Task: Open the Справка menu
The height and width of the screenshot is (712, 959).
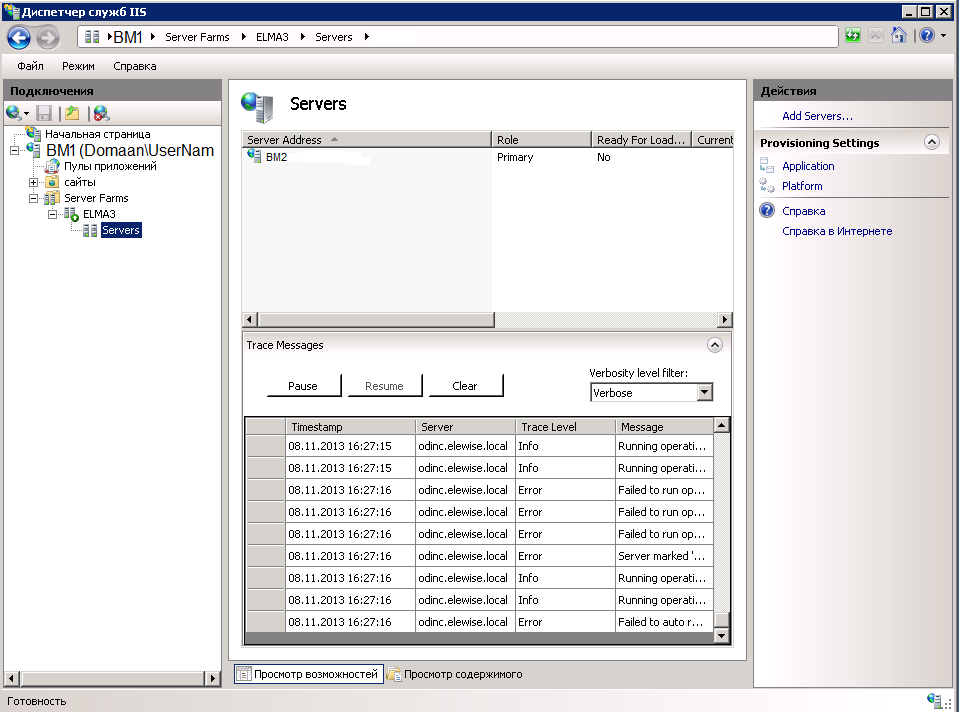Action: point(135,66)
